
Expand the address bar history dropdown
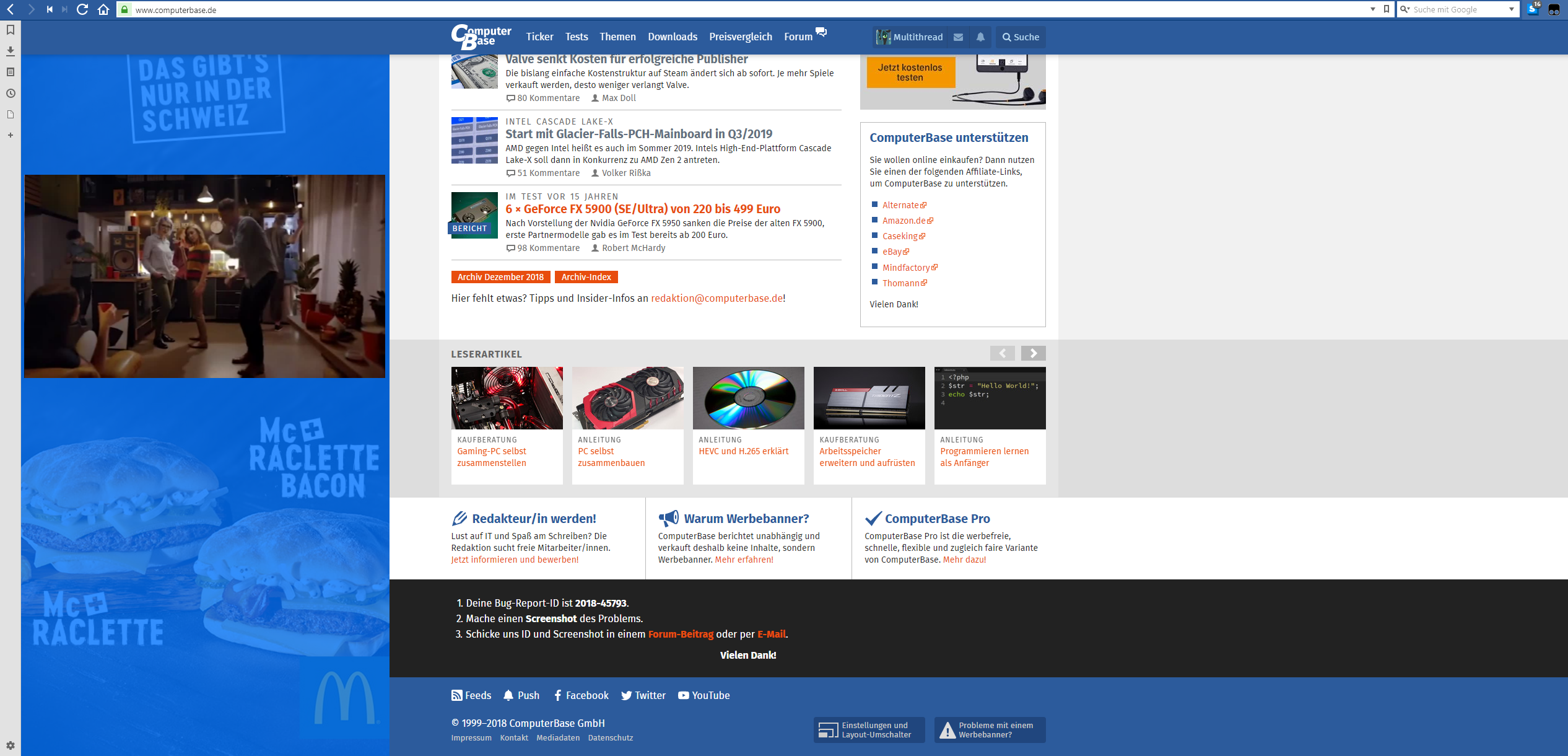point(1373,9)
